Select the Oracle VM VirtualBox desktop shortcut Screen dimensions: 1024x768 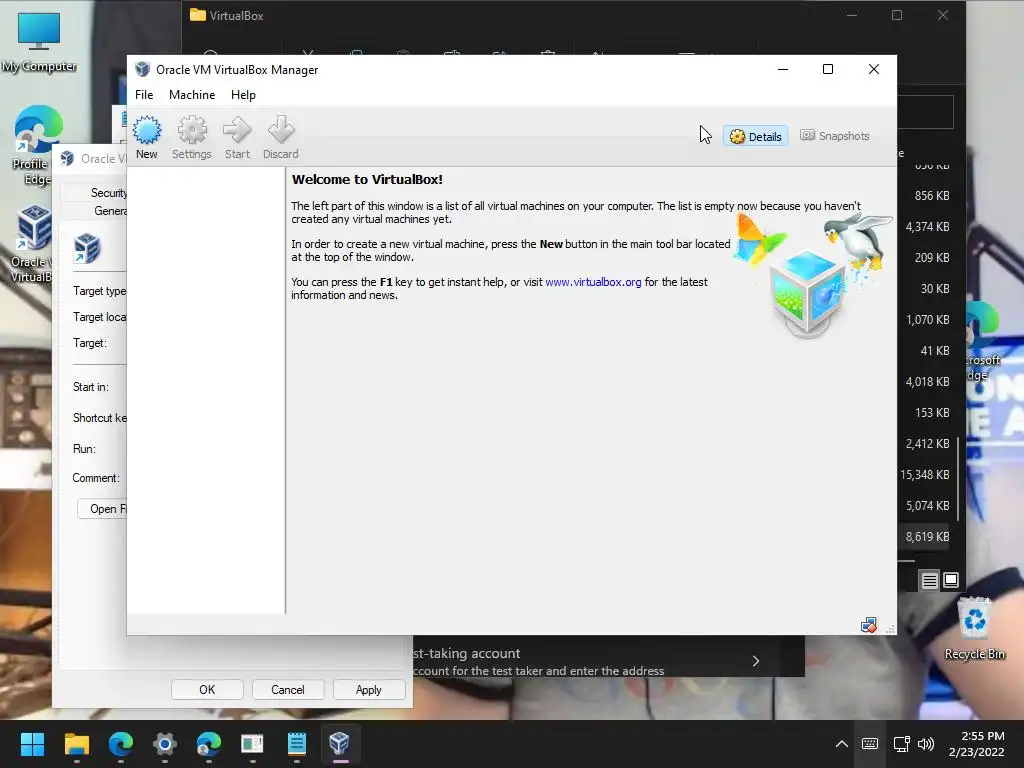pyautogui.click(x=33, y=244)
